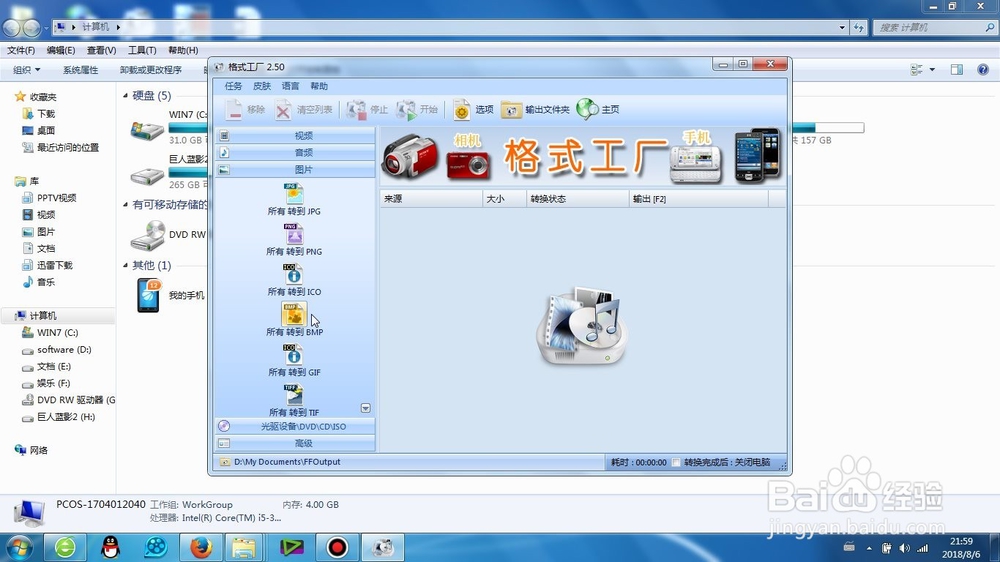Click 系统属性 in Explorer toolbar
The image size is (1000, 562).
[80, 70]
